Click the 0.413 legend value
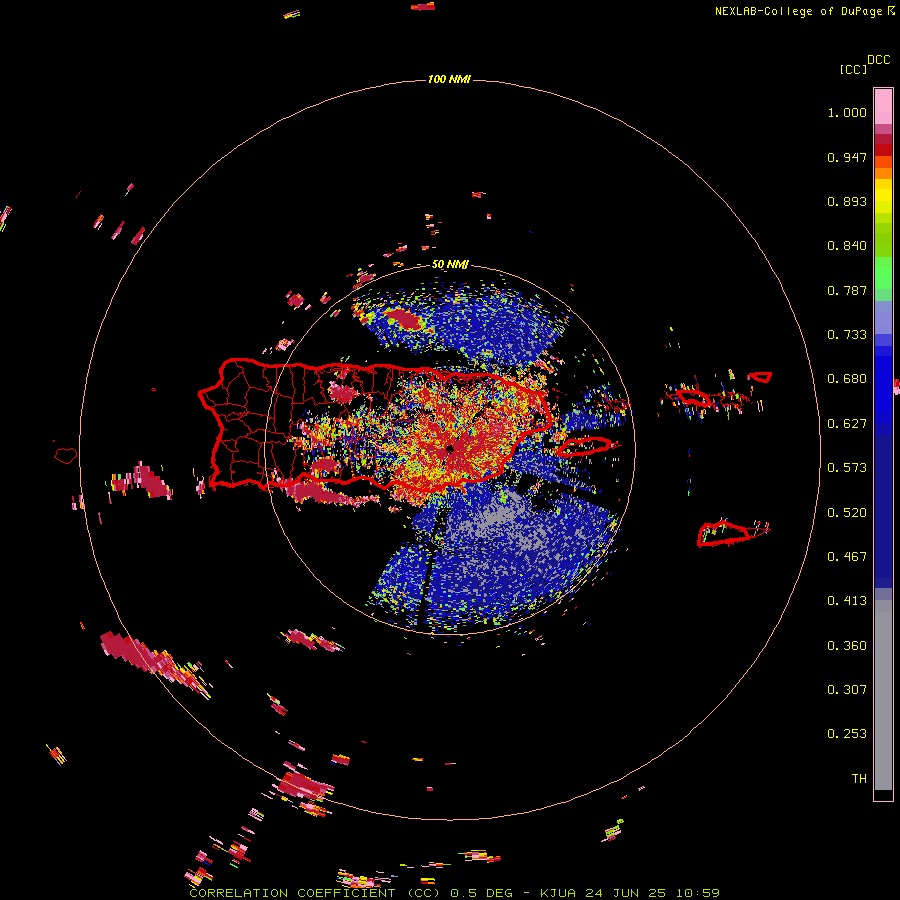The height and width of the screenshot is (900, 900). click(x=847, y=601)
